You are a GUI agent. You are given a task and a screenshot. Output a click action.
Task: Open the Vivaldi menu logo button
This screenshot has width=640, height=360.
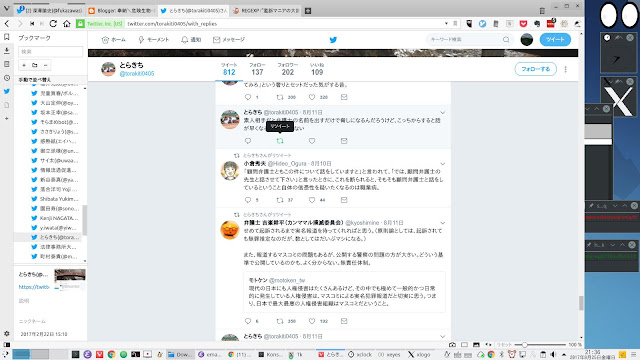tap(7, 8)
